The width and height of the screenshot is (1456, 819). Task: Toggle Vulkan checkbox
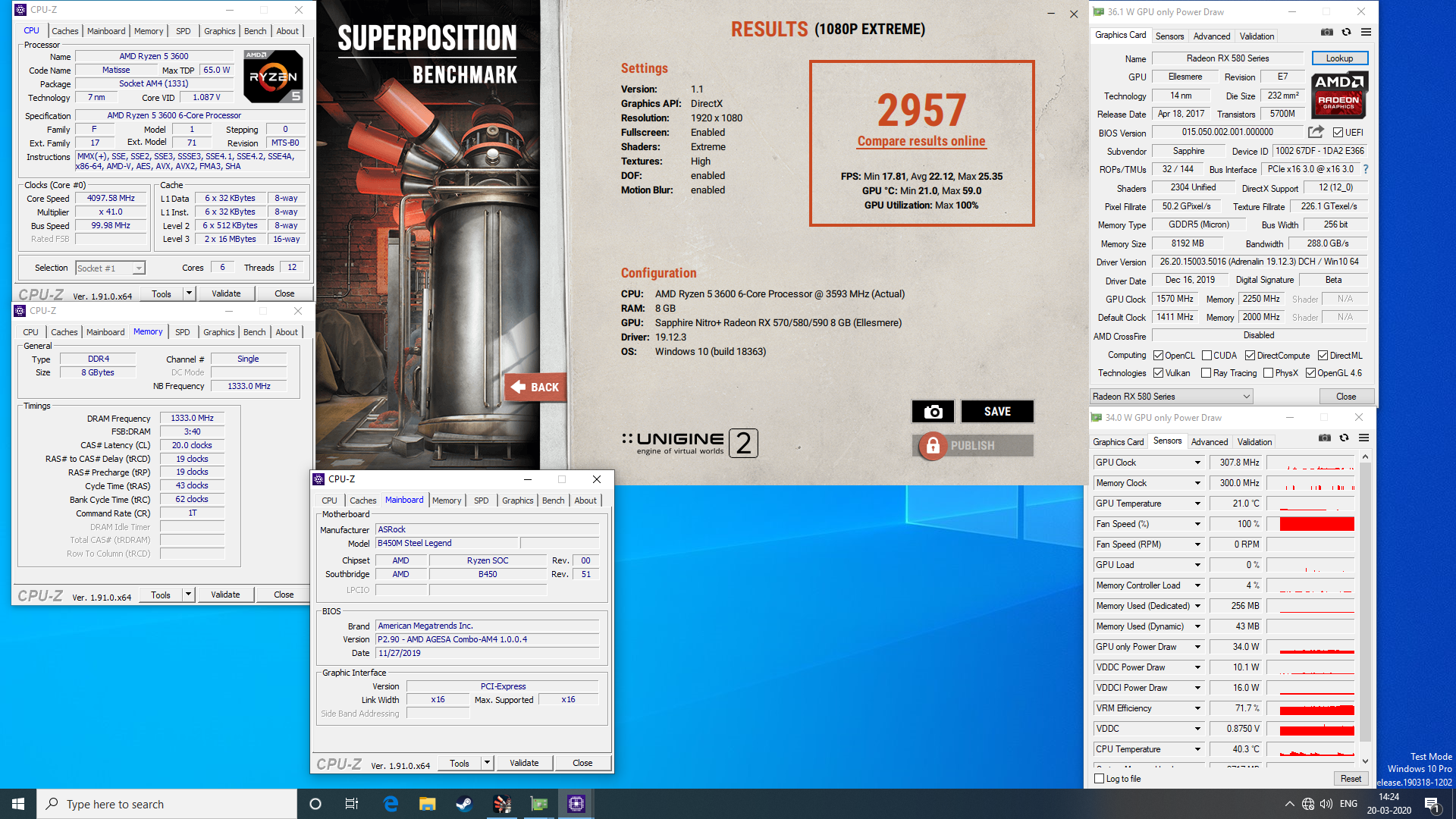point(1158,373)
